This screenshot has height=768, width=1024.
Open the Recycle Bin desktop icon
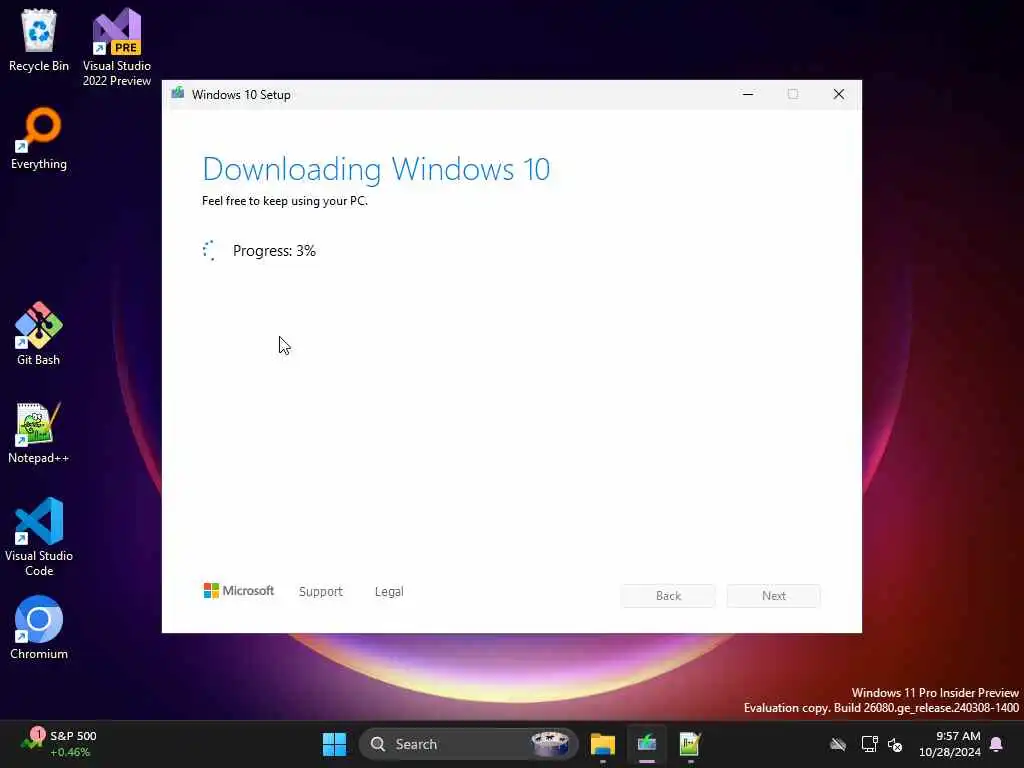coord(39,40)
